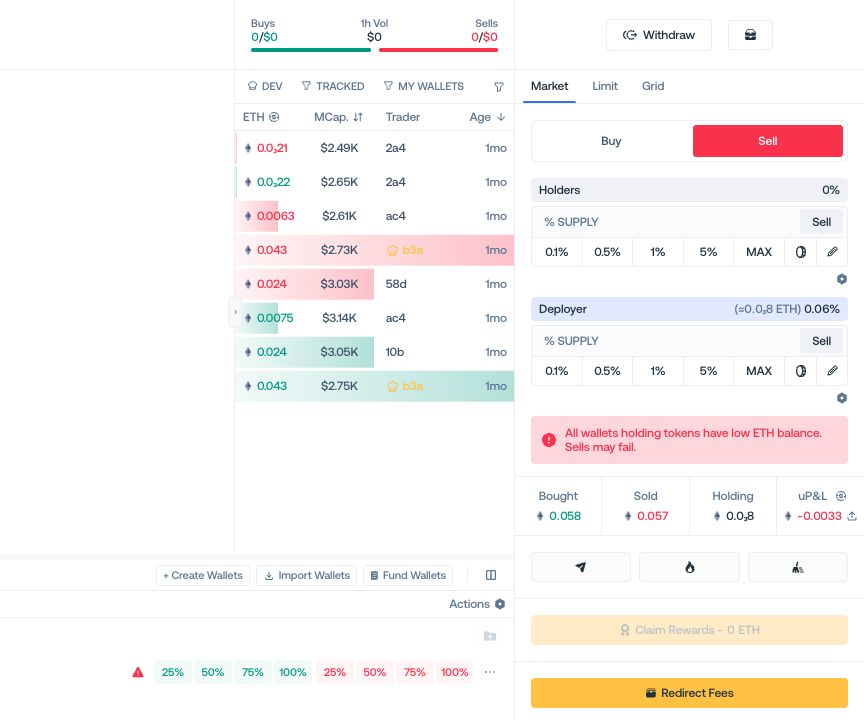The height and width of the screenshot is (720, 864).
Task: Switch to the Grid tab
Action: coord(652,86)
